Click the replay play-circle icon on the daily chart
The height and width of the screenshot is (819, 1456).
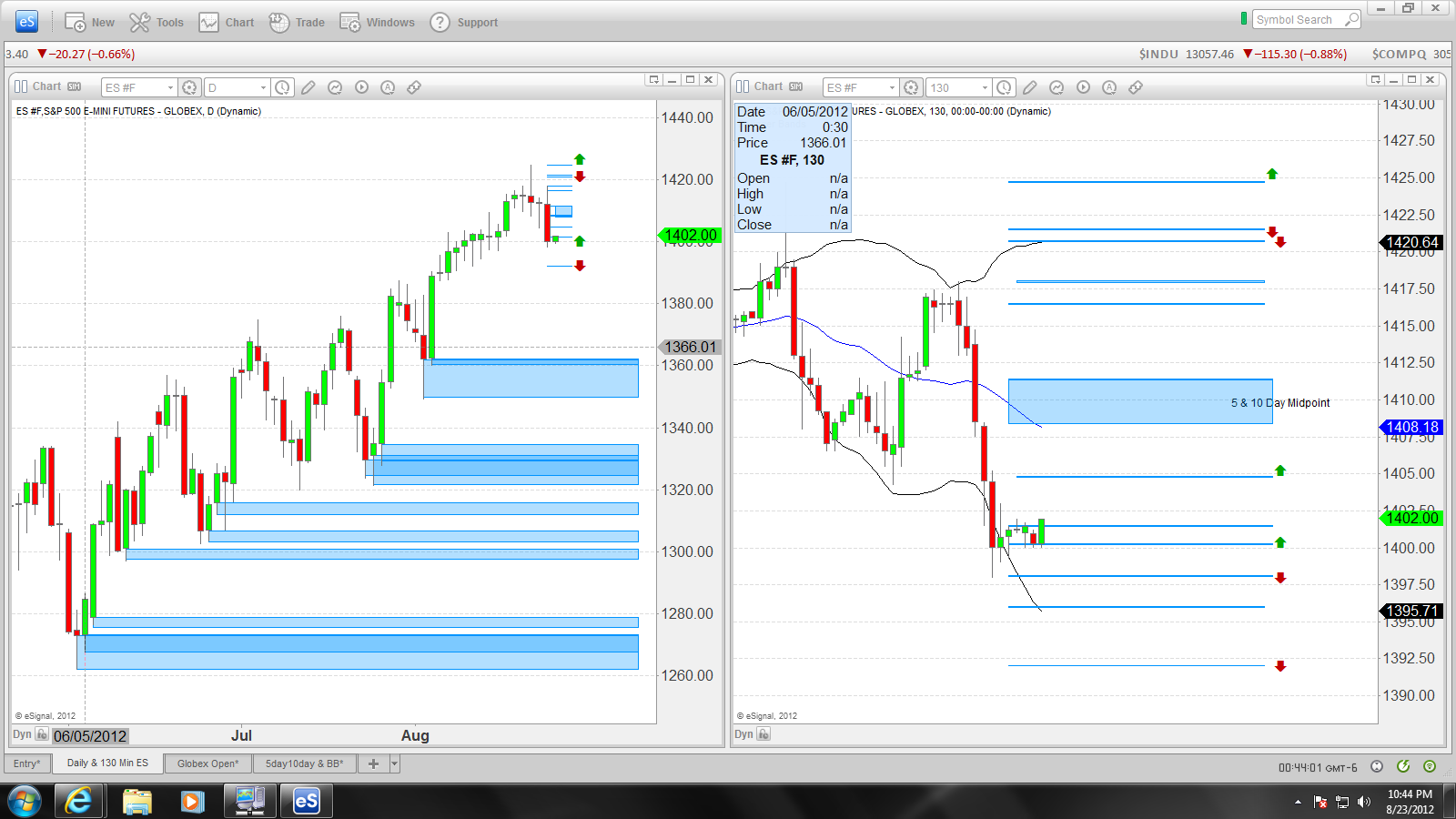(361, 87)
